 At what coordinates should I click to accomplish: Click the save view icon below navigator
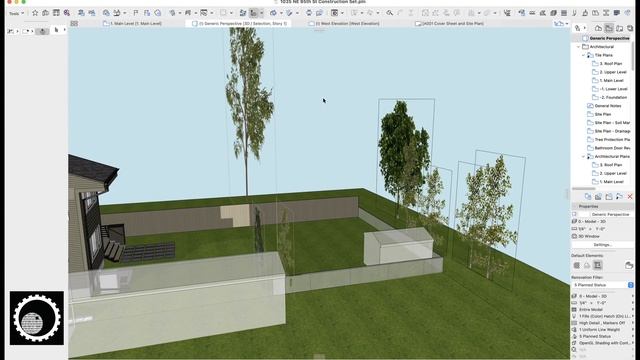(598, 197)
